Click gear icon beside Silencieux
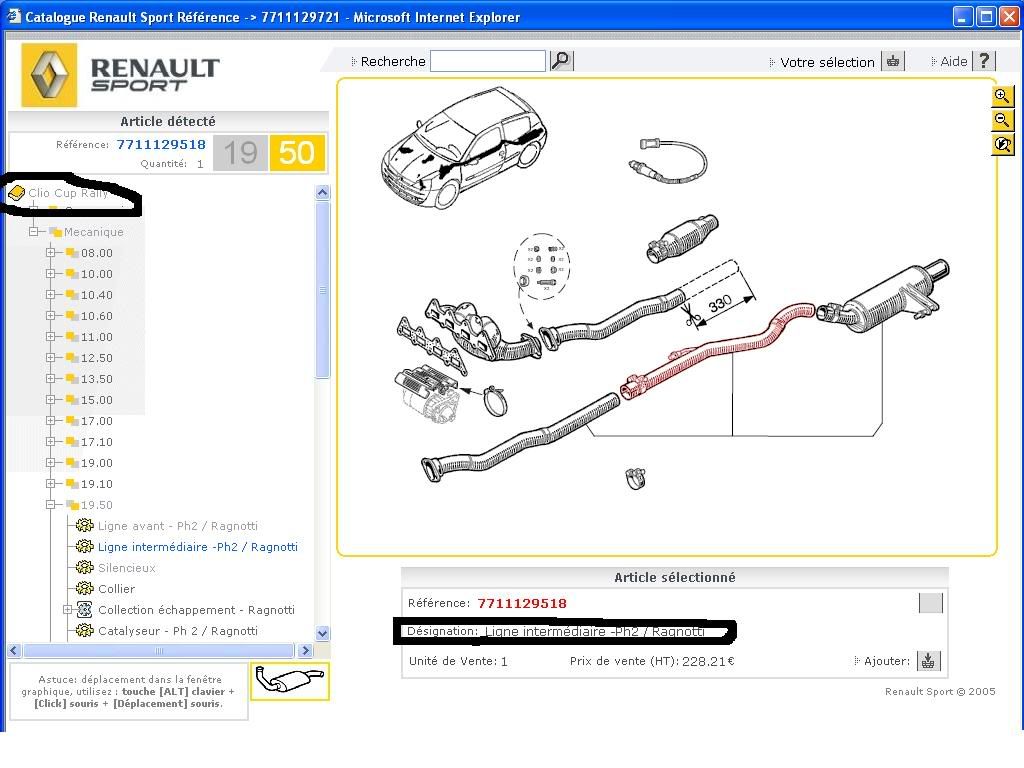The height and width of the screenshot is (768, 1024). (84, 567)
